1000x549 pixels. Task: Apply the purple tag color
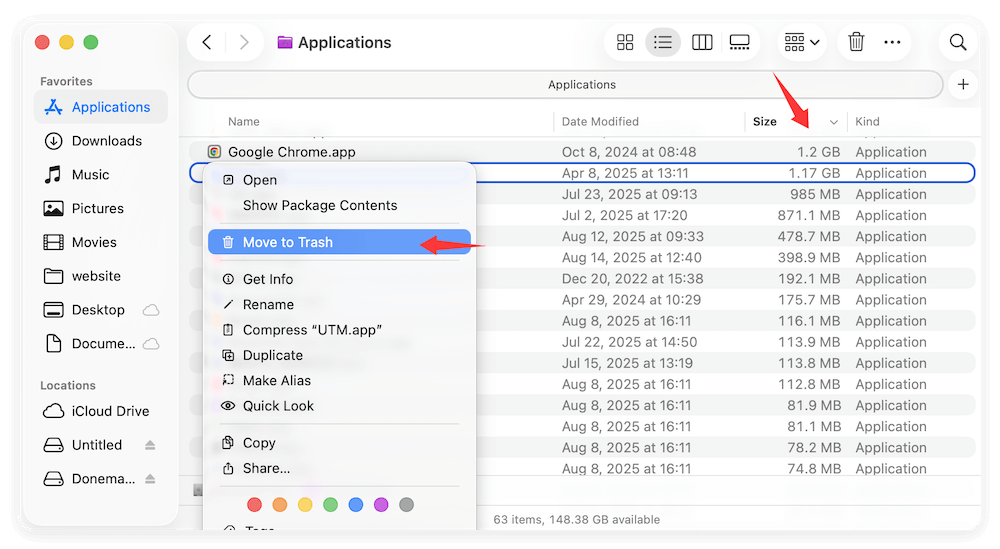(x=381, y=505)
